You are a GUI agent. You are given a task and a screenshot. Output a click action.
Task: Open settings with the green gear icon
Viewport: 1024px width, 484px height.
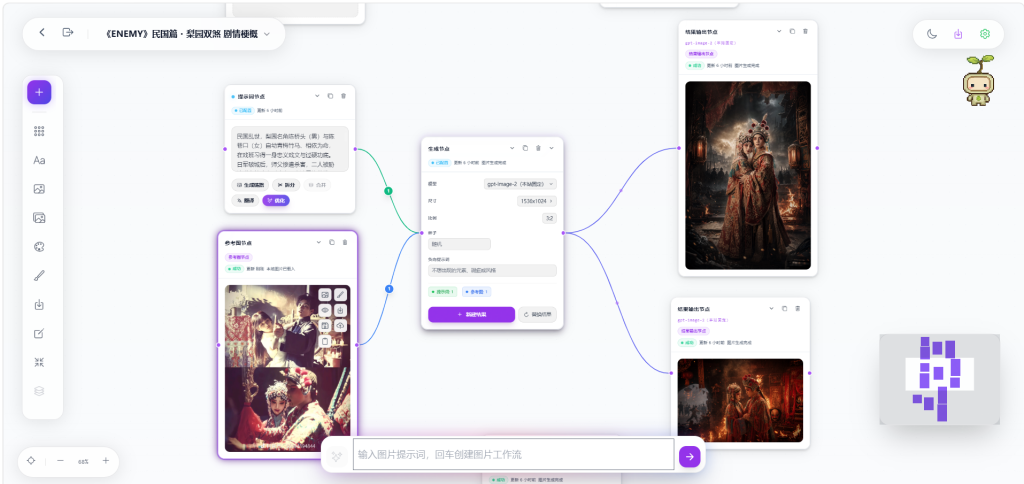pos(985,34)
